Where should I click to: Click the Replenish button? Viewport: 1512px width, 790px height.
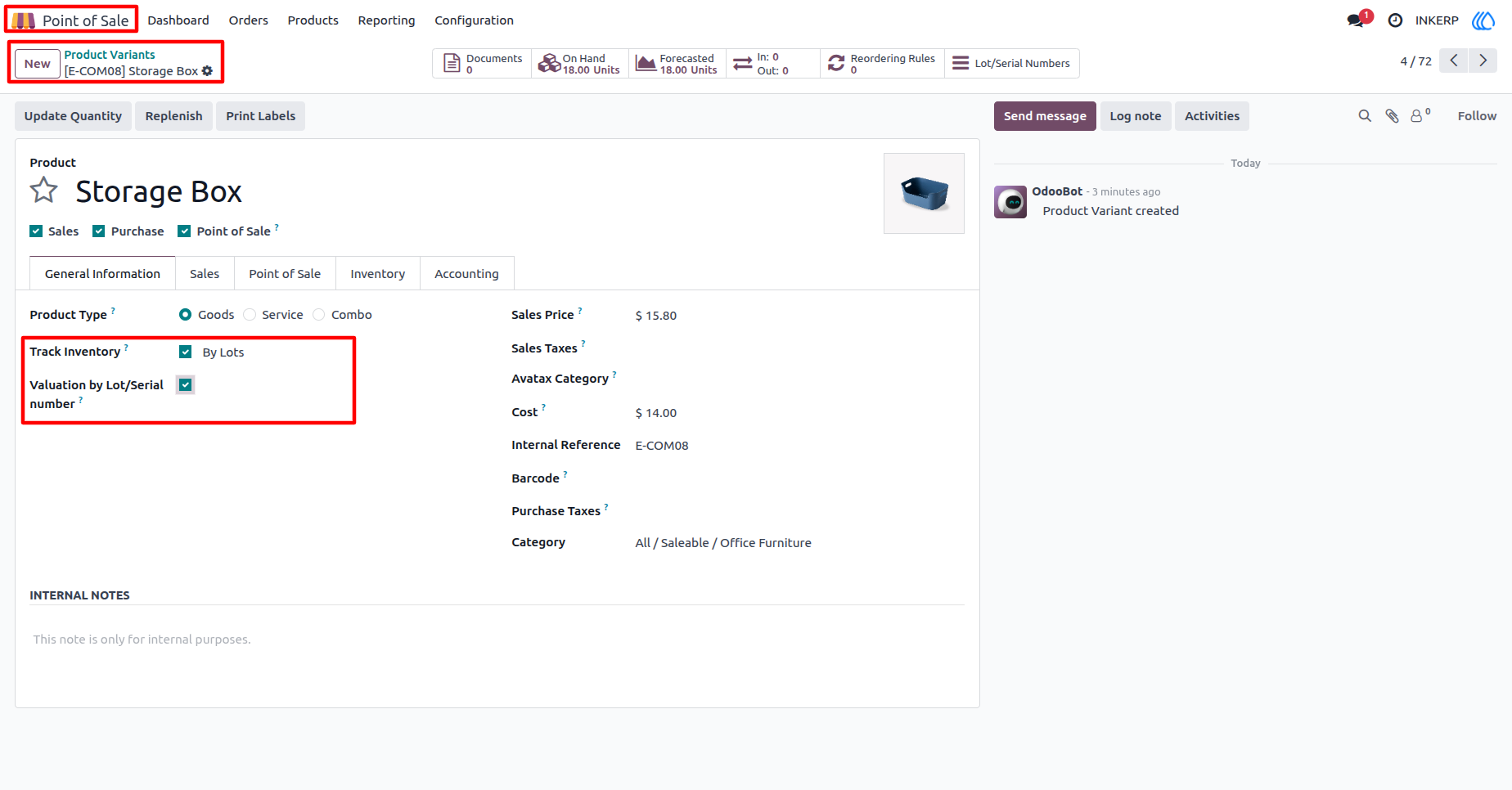tap(173, 116)
